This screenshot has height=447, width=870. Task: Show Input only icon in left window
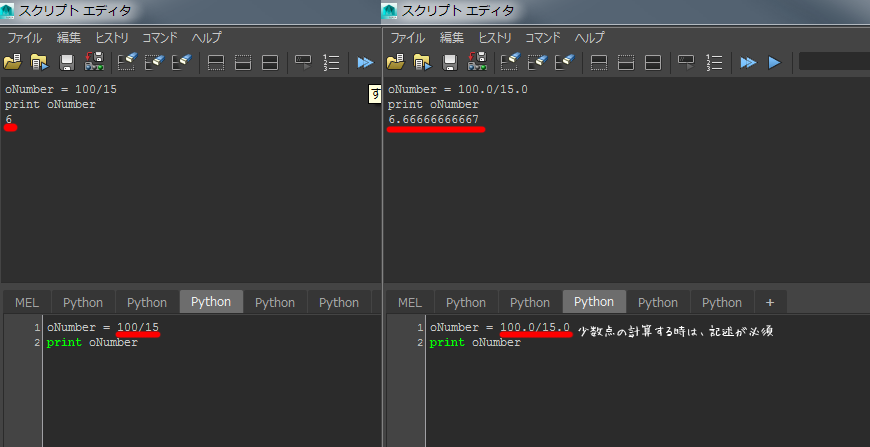(243, 63)
